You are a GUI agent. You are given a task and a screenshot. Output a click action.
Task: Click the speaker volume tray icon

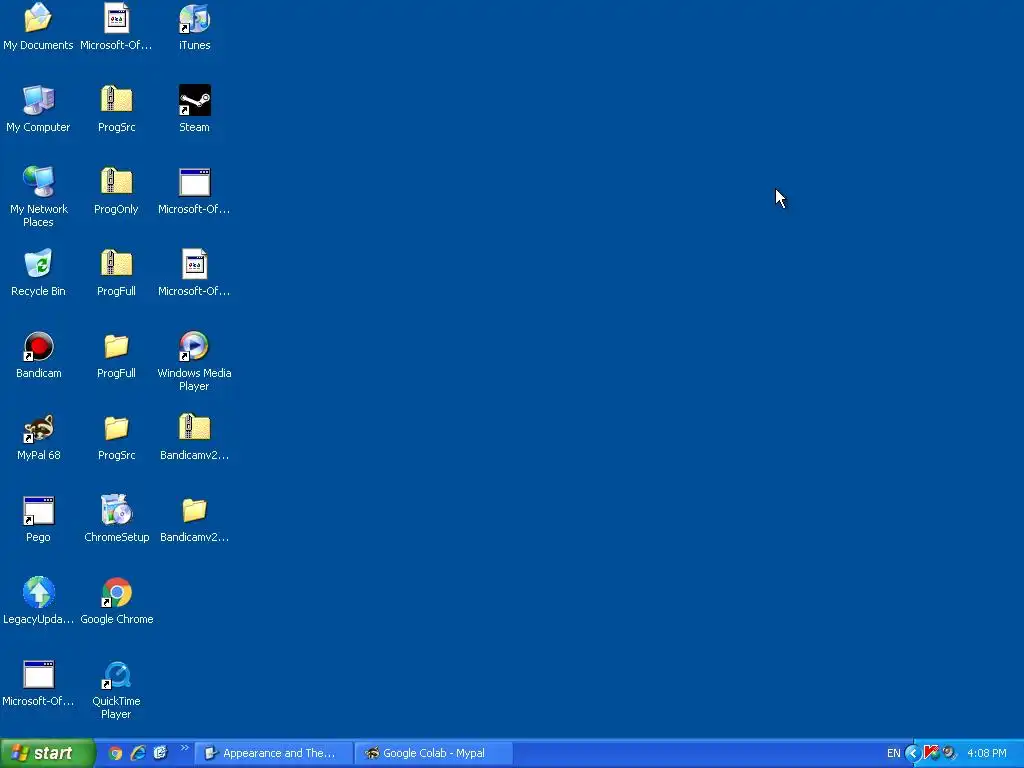pos(948,753)
